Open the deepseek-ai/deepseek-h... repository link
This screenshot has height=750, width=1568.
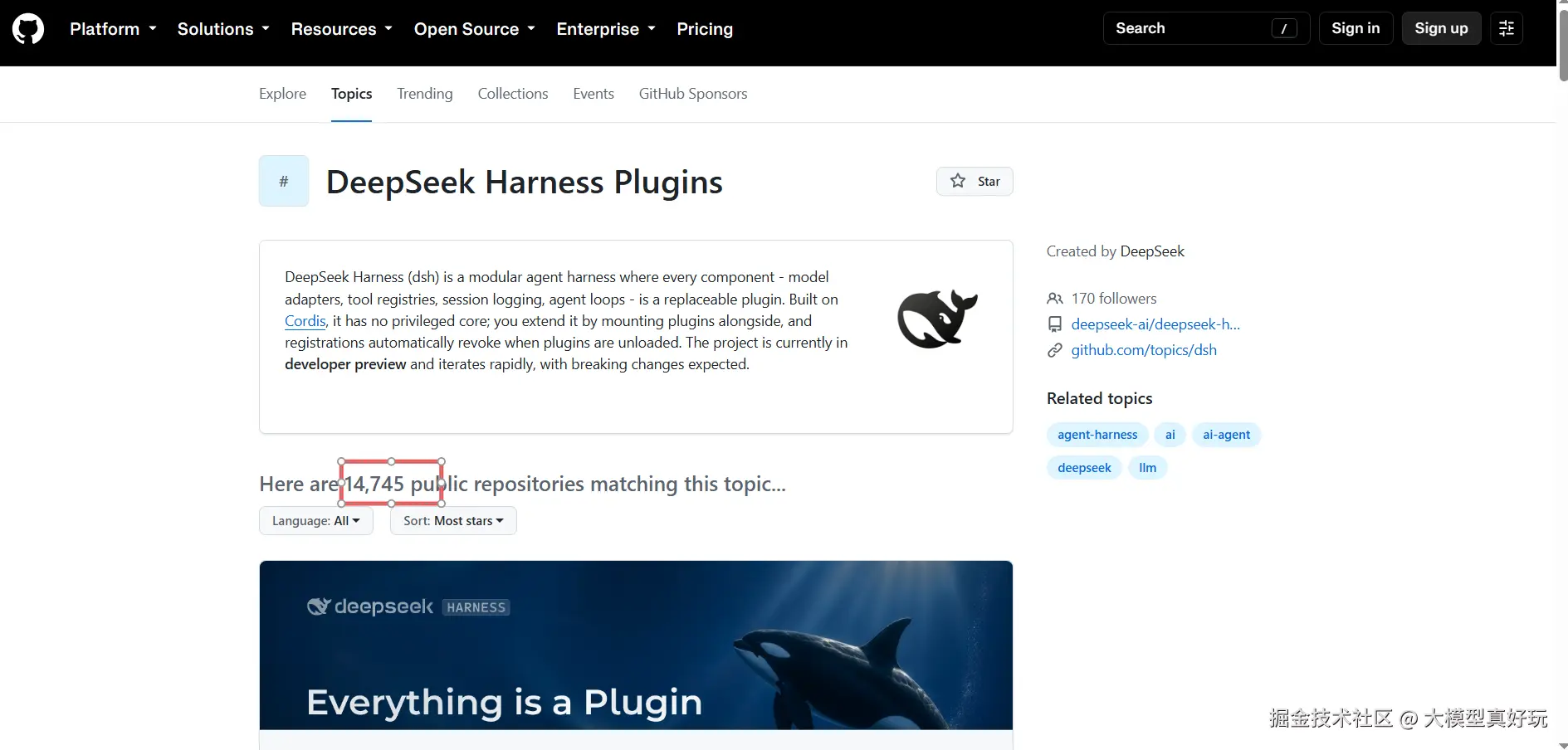(1155, 324)
